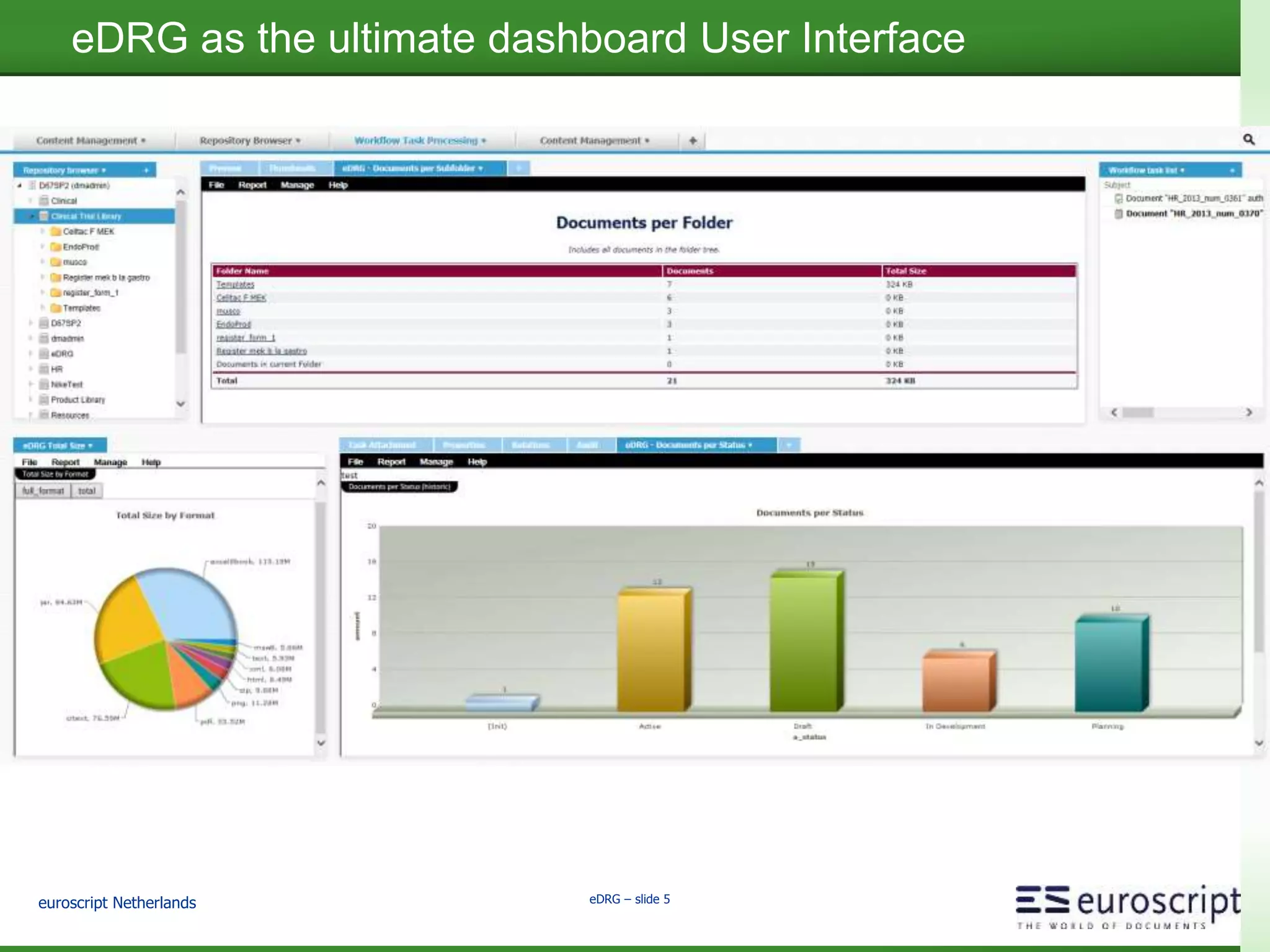Click the musco folder icon in the tree
Image resolution: width=1270 pixels, height=952 pixels.
[56, 262]
